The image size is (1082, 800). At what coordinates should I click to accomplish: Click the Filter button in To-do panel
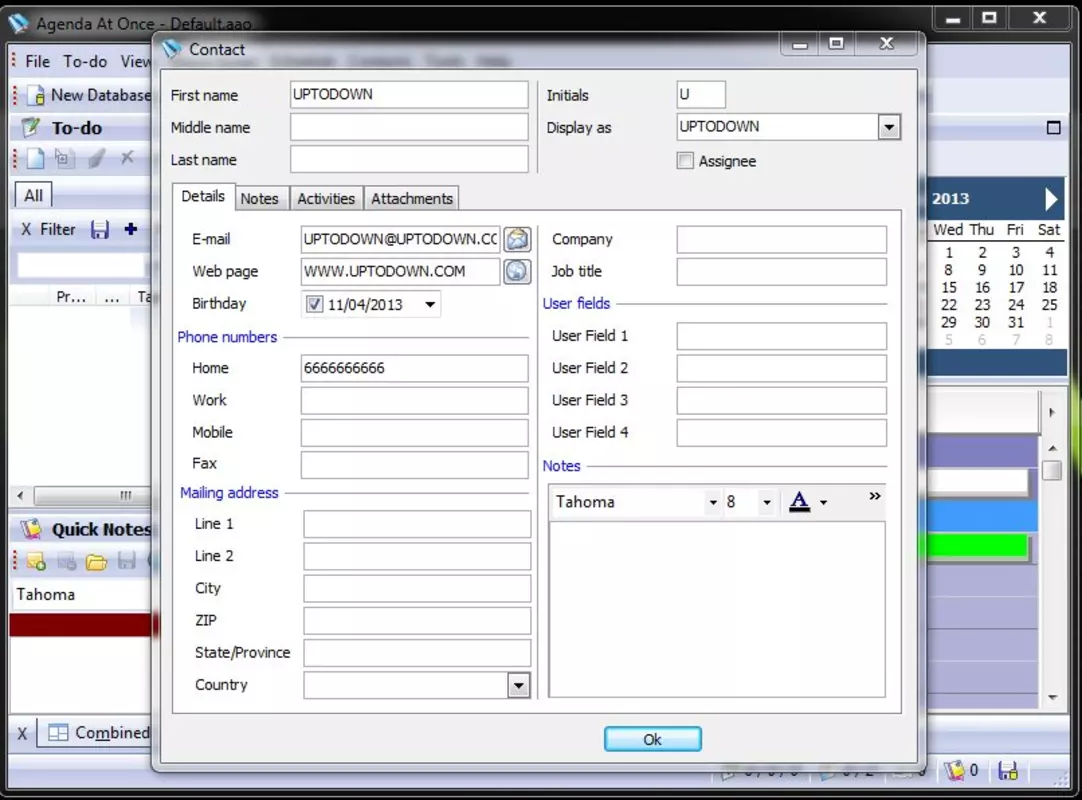[x=57, y=230]
